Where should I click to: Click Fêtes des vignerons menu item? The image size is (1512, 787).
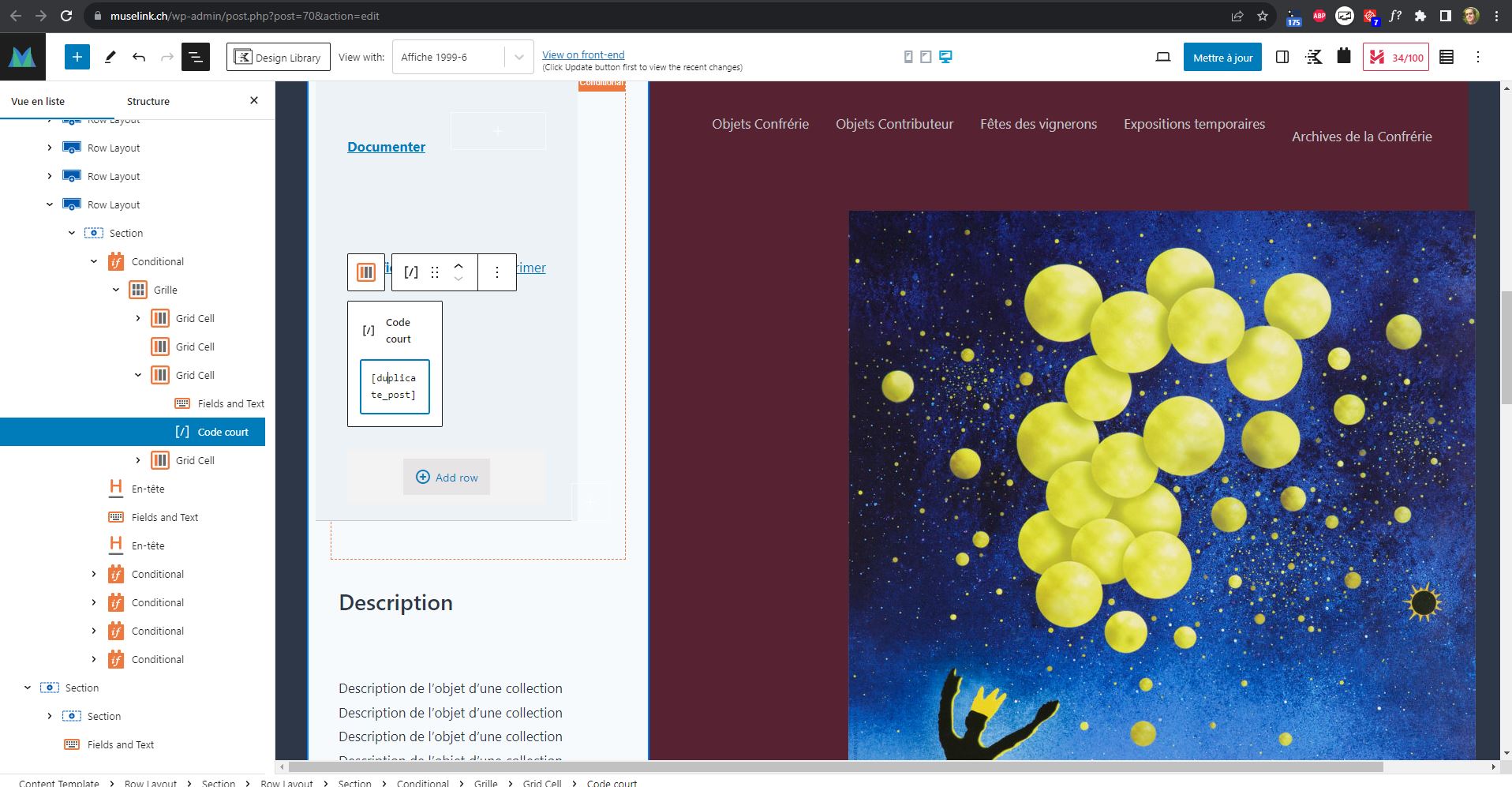(x=1039, y=124)
